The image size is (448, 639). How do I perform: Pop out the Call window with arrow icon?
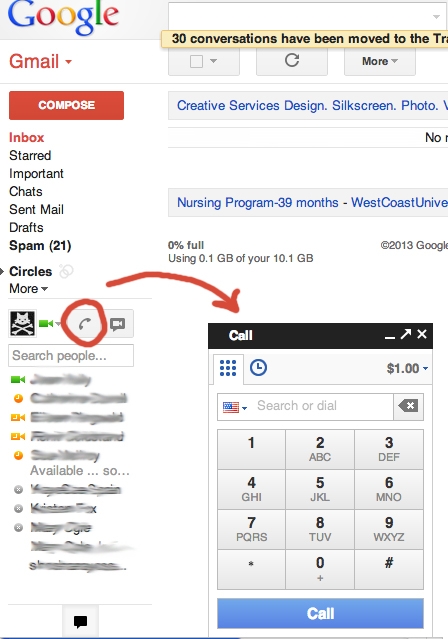point(406,334)
